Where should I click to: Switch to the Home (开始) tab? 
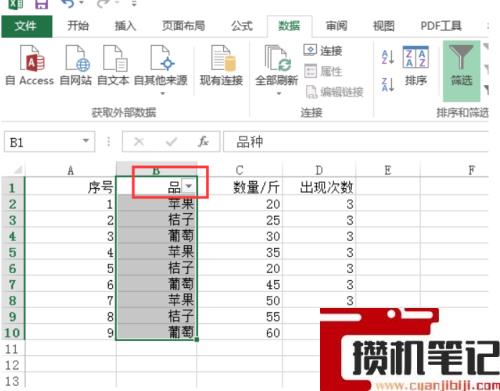[x=78, y=26]
